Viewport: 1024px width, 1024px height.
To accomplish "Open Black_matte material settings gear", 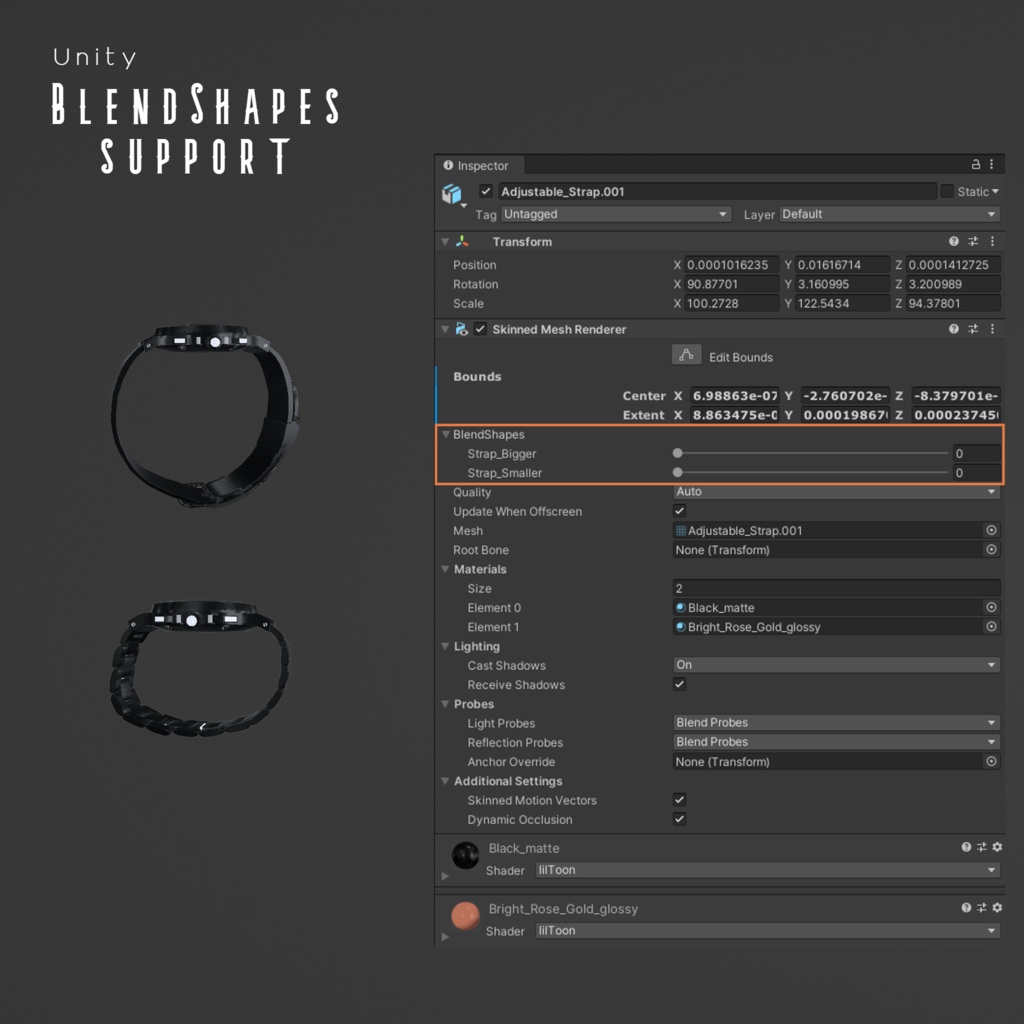I will tap(997, 847).
